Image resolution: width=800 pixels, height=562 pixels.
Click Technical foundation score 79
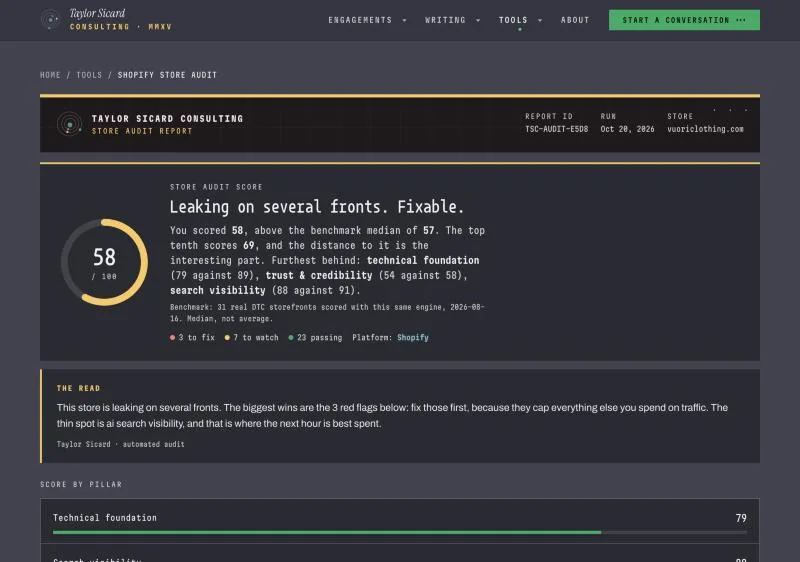coord(741,518)
